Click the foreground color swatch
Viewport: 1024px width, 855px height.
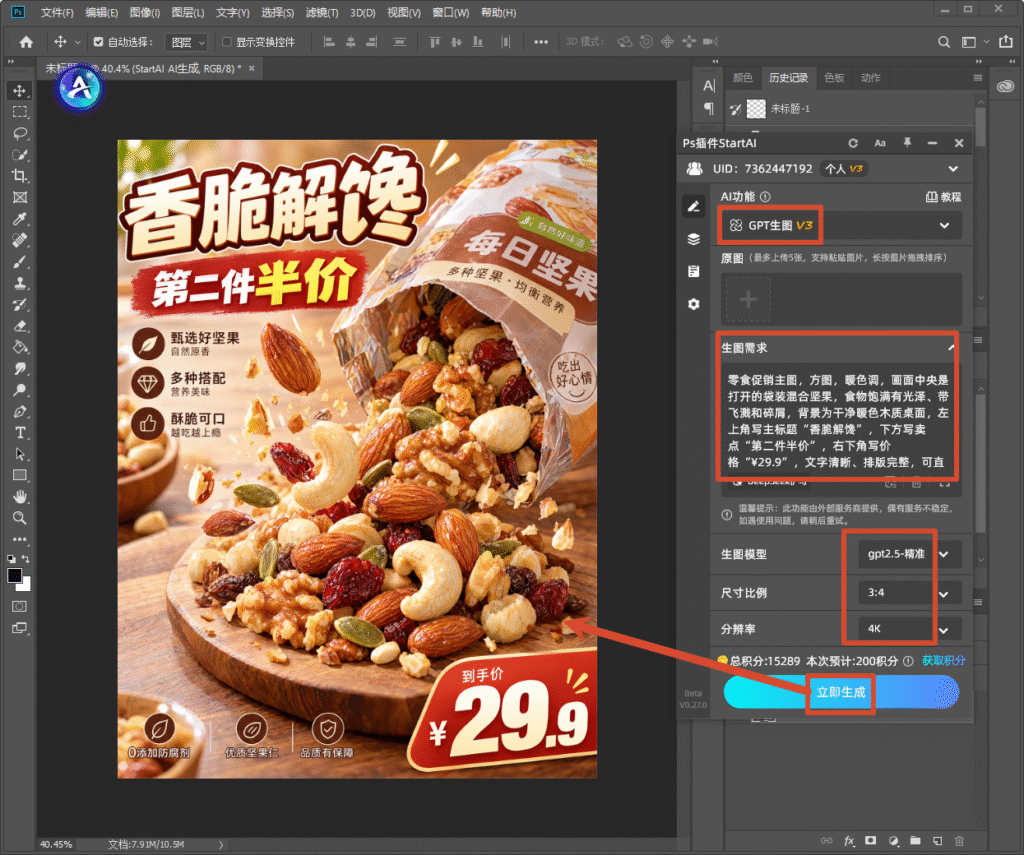(14, 575)
